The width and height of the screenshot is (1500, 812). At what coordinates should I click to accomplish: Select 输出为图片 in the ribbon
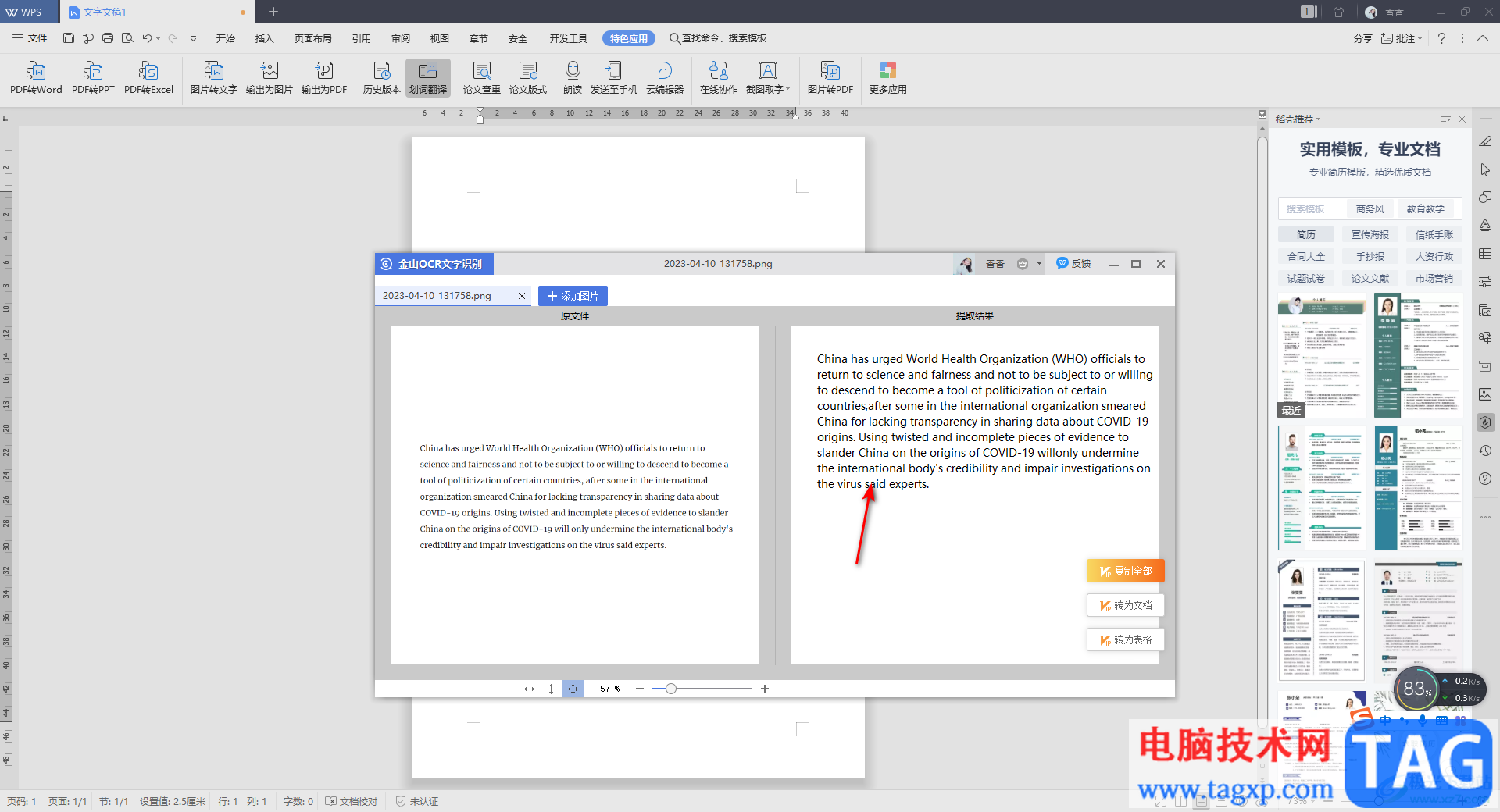pyautogui.click(x=270, y=78)
